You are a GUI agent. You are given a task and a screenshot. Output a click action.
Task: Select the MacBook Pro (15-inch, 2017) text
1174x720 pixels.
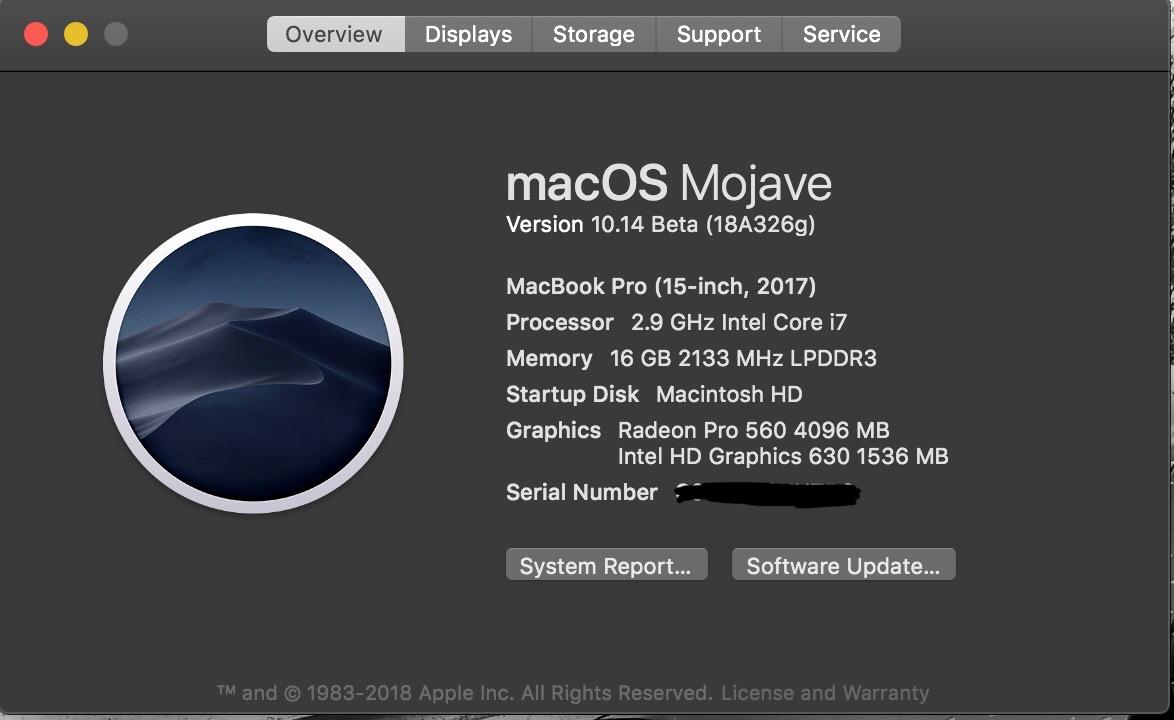661,287
